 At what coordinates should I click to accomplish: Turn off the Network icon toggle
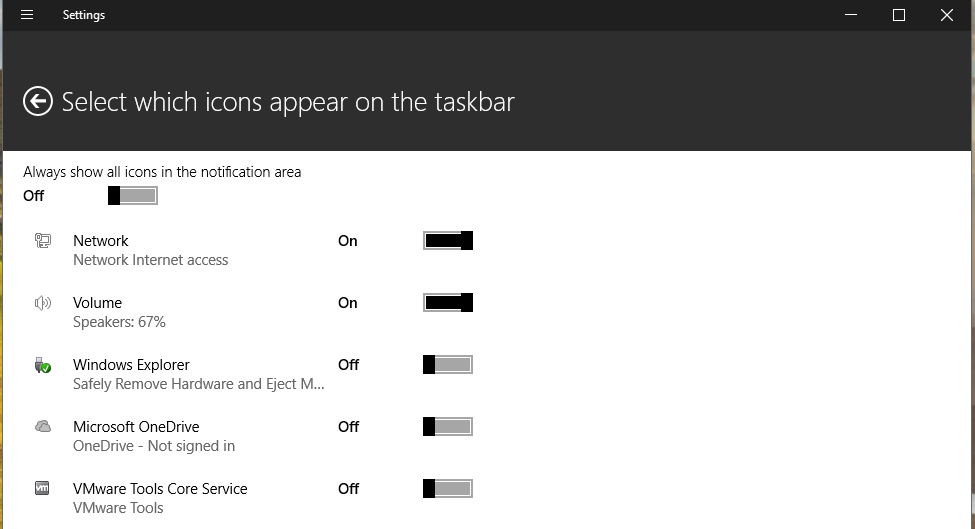pos(448,241)
